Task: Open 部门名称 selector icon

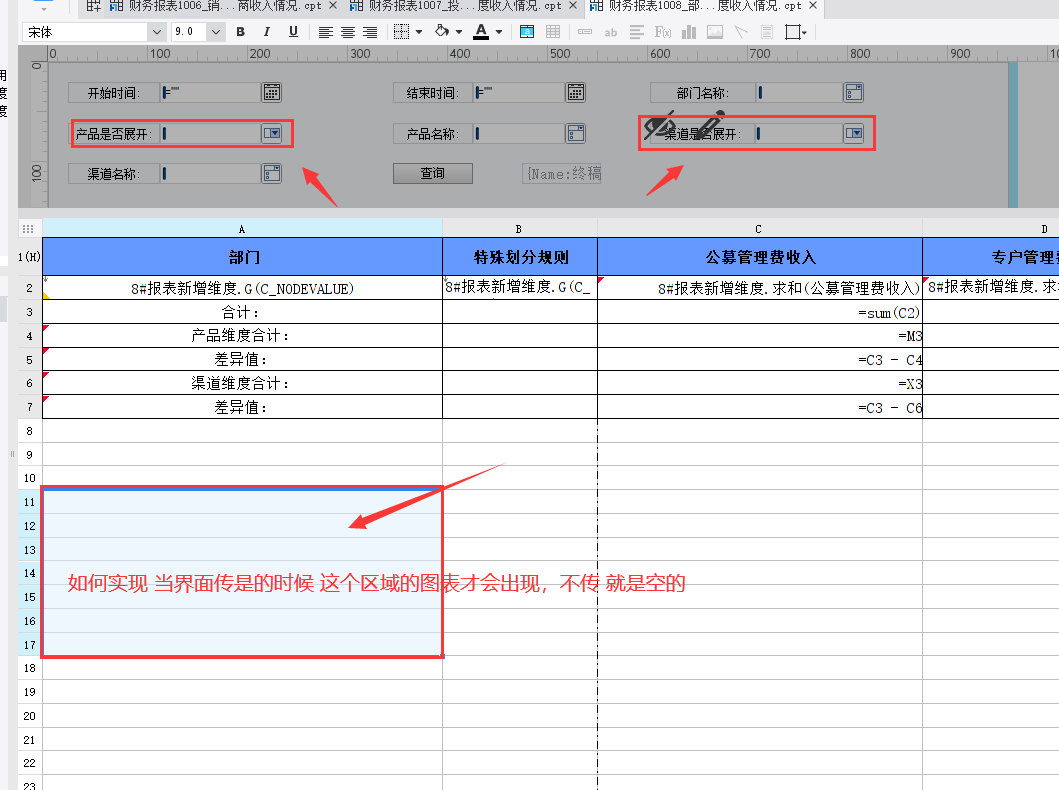Action: coord(854,93)
